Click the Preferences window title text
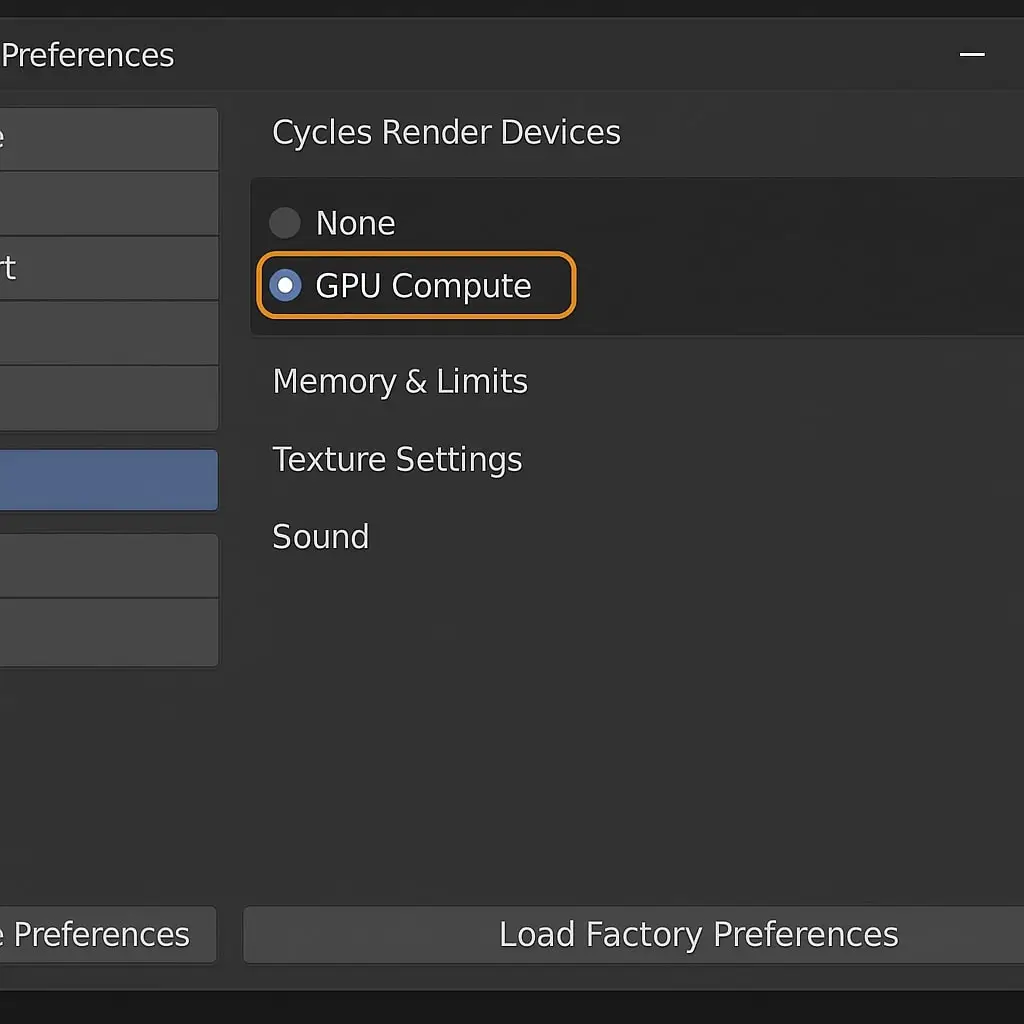The width and height of the screenshot is (1024, 1024). pos(88,56)
